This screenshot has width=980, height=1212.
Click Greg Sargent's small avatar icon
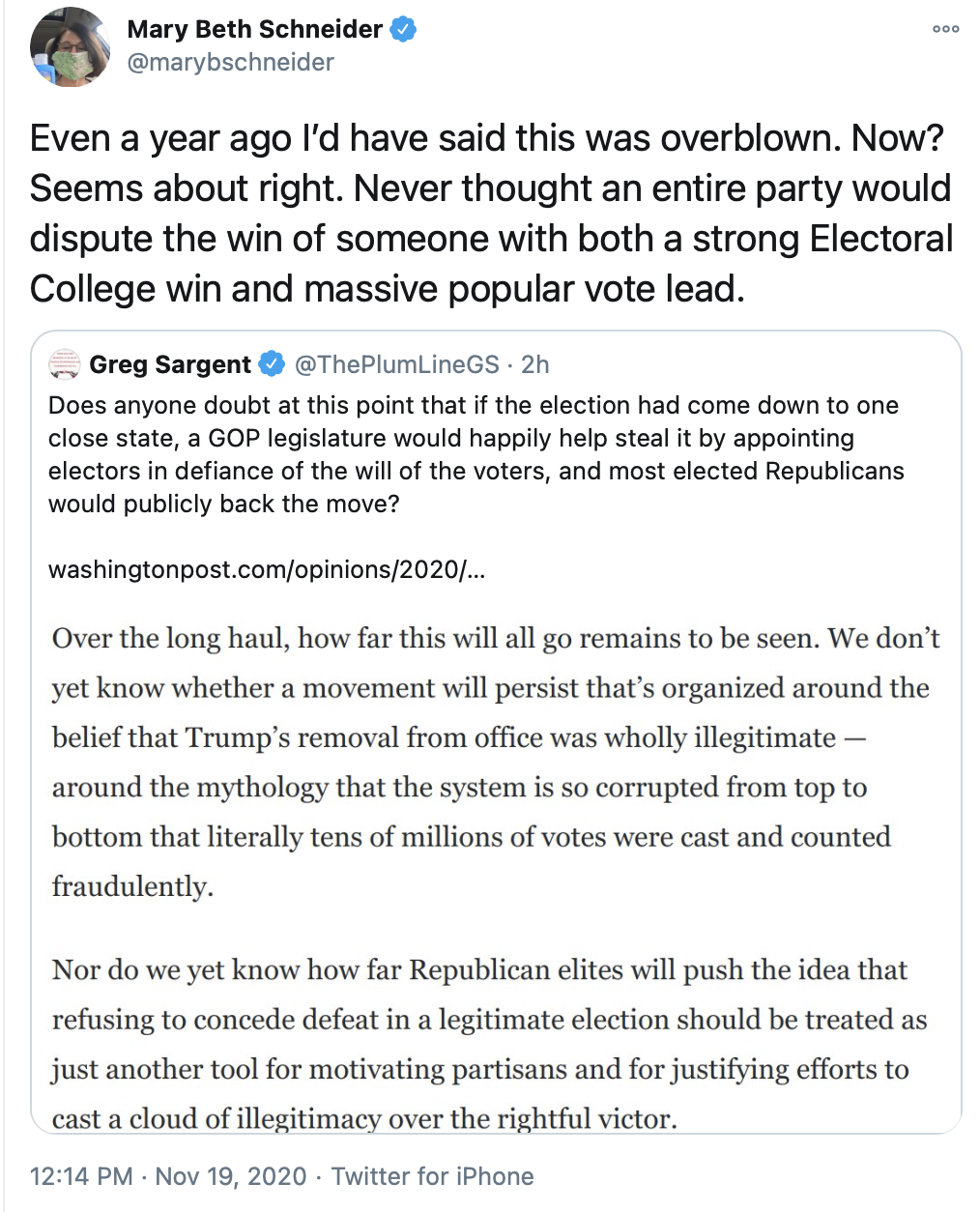(x=65, y=364)
